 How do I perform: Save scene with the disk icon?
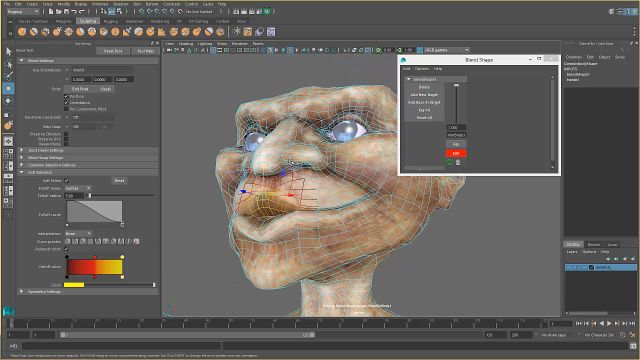click(x=67, y=11)
